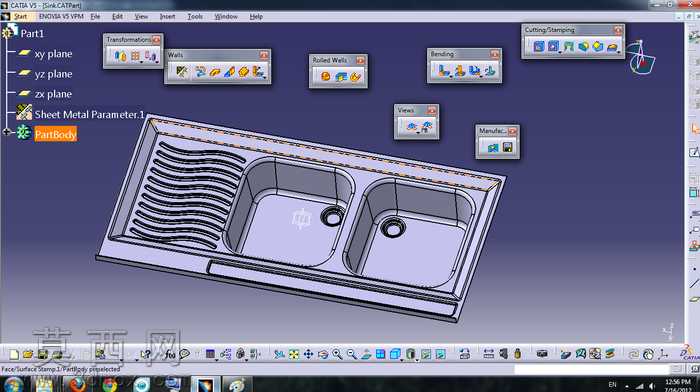Select the Wall tool in Walls toolbar
Image resolution: width=700 pixels, height=392 pixels.
(x=215, y=71)
